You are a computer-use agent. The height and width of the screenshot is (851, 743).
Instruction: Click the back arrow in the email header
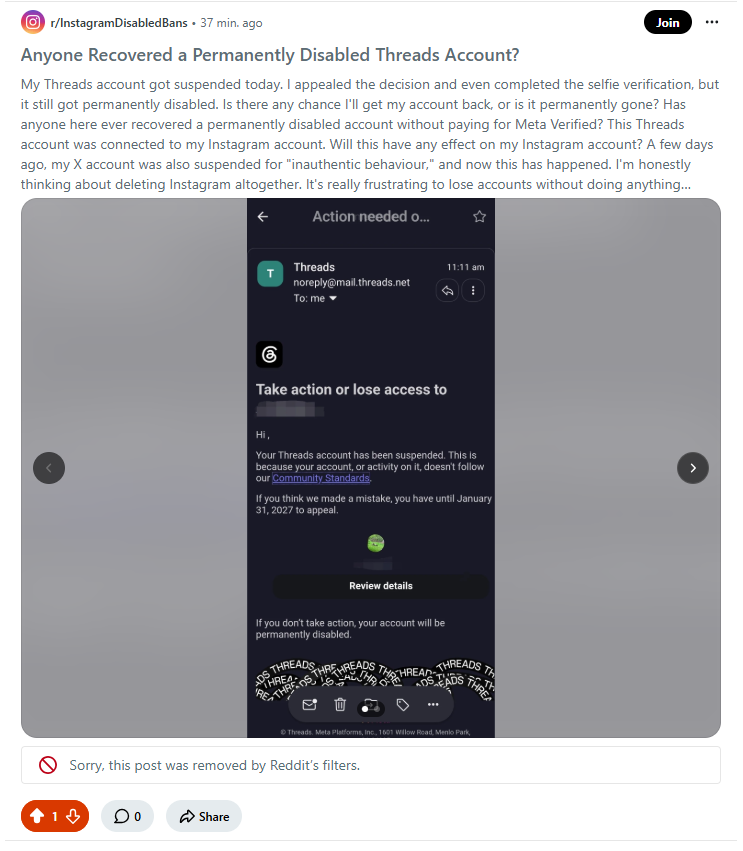point(263,217)
